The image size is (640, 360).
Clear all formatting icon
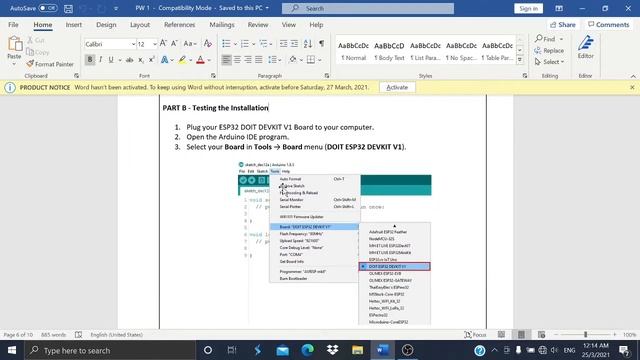[208, 44]
